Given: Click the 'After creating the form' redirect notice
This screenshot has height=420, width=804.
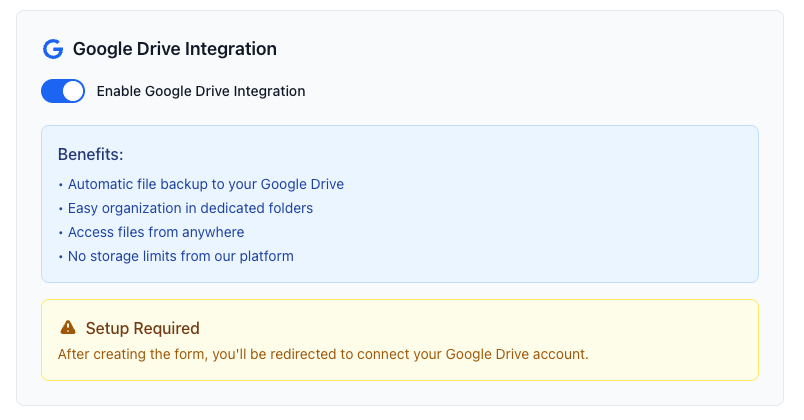Looking at the screenshot, I should pyautogui.click(x=323, y=354).
